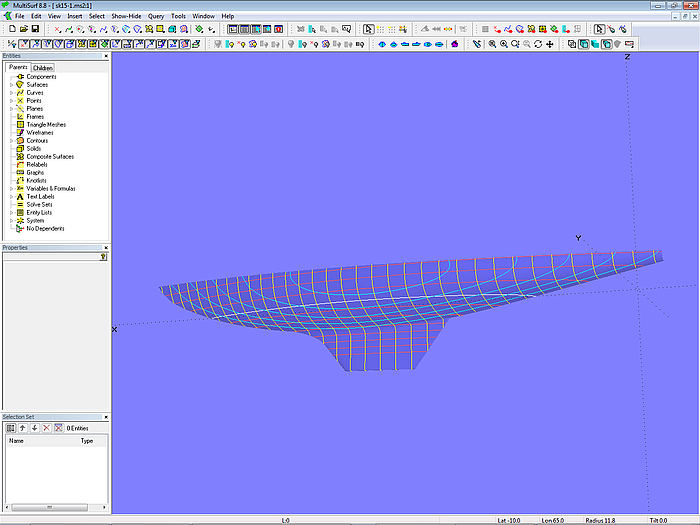Click the Pan view cross-arrows icon
This screenshot has width=700, height=525.
(550, 44)
